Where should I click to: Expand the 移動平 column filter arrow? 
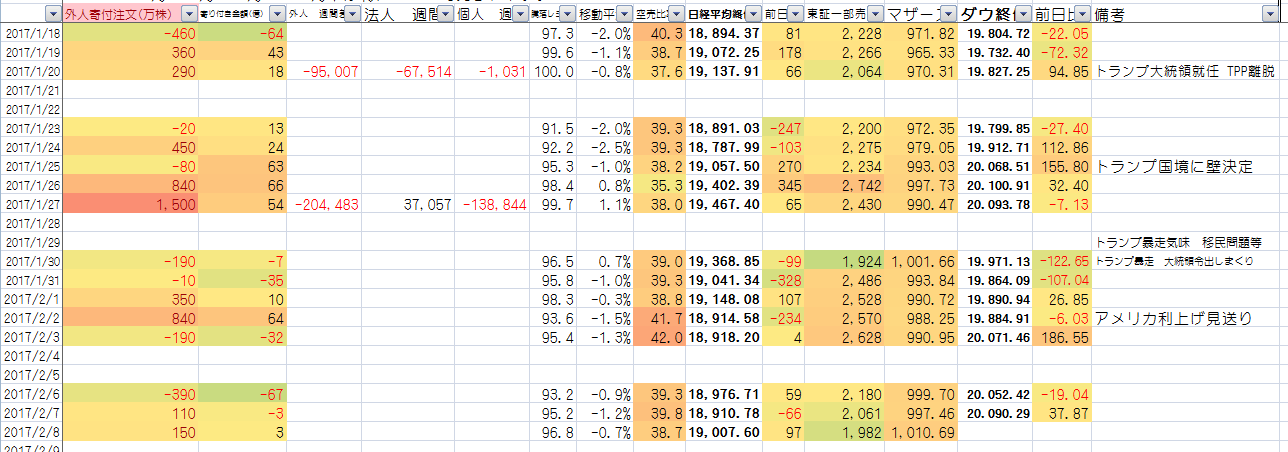coord(623,15)
